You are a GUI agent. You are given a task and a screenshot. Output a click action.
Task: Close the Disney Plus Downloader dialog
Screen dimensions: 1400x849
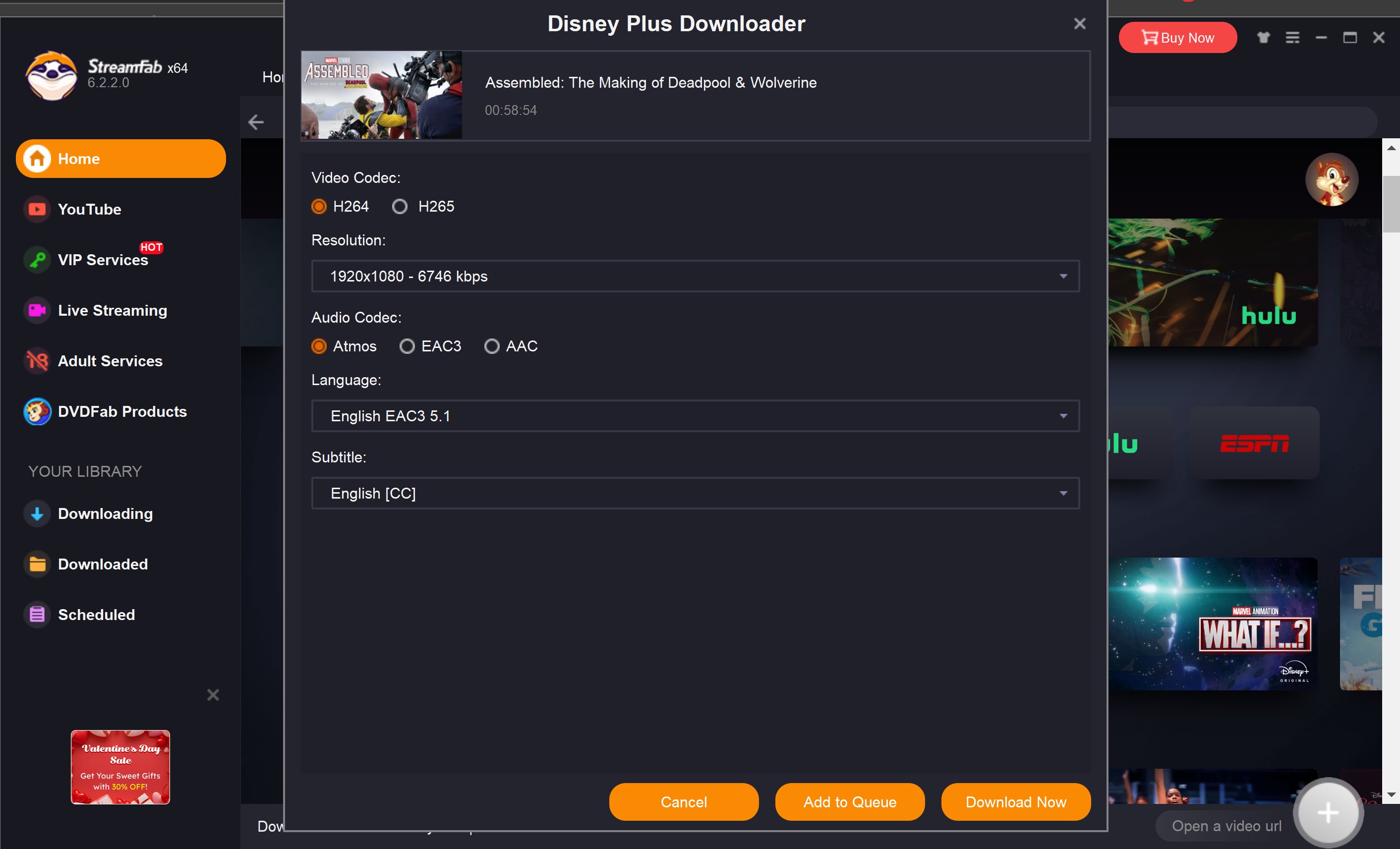(1080, 23)
